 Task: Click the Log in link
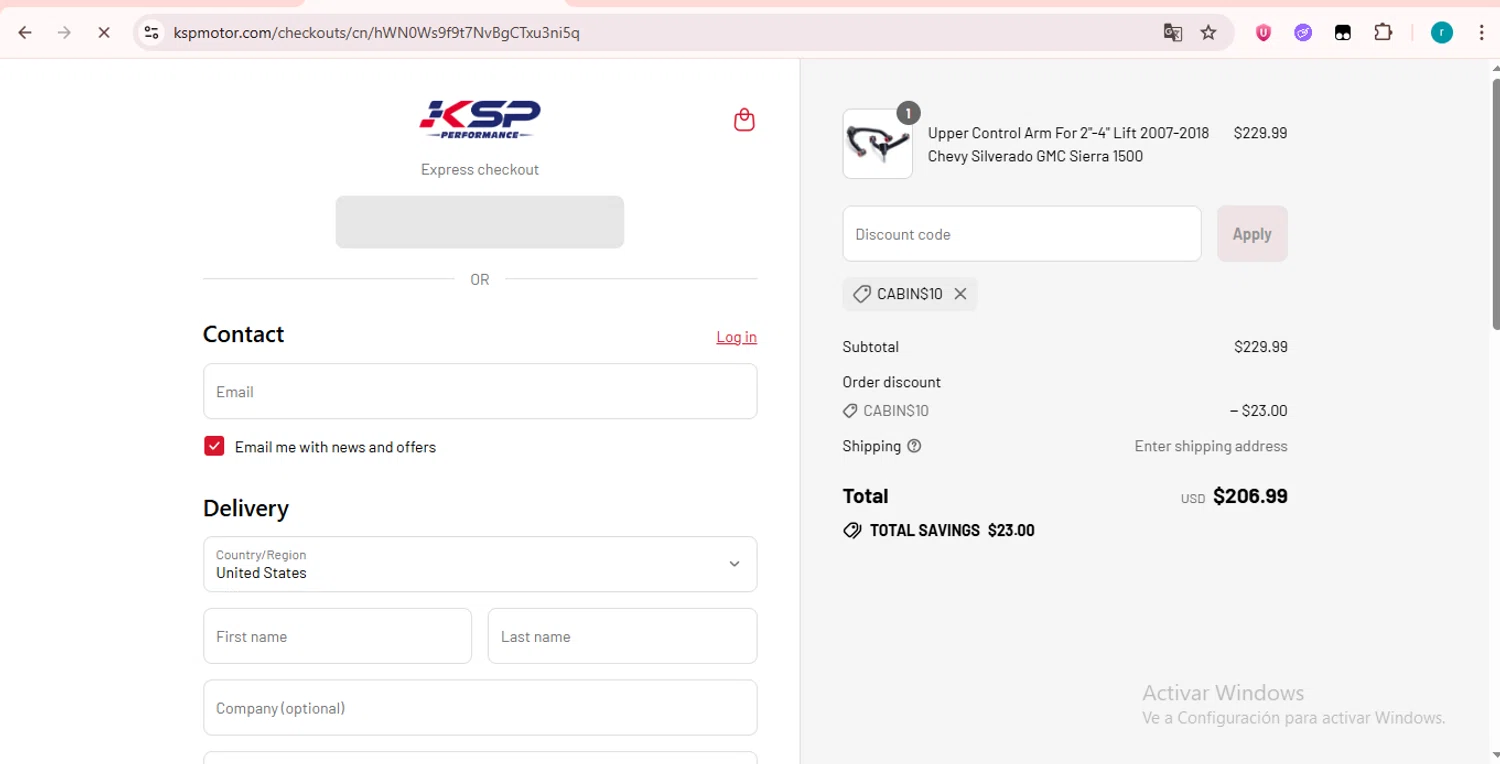(736, 337)
